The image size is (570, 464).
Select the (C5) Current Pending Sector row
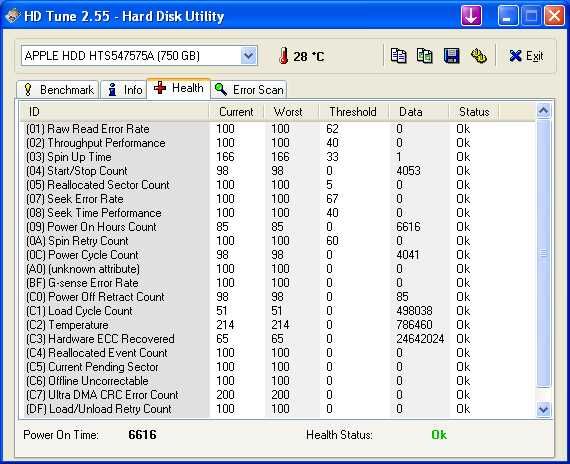click(278, 367)
